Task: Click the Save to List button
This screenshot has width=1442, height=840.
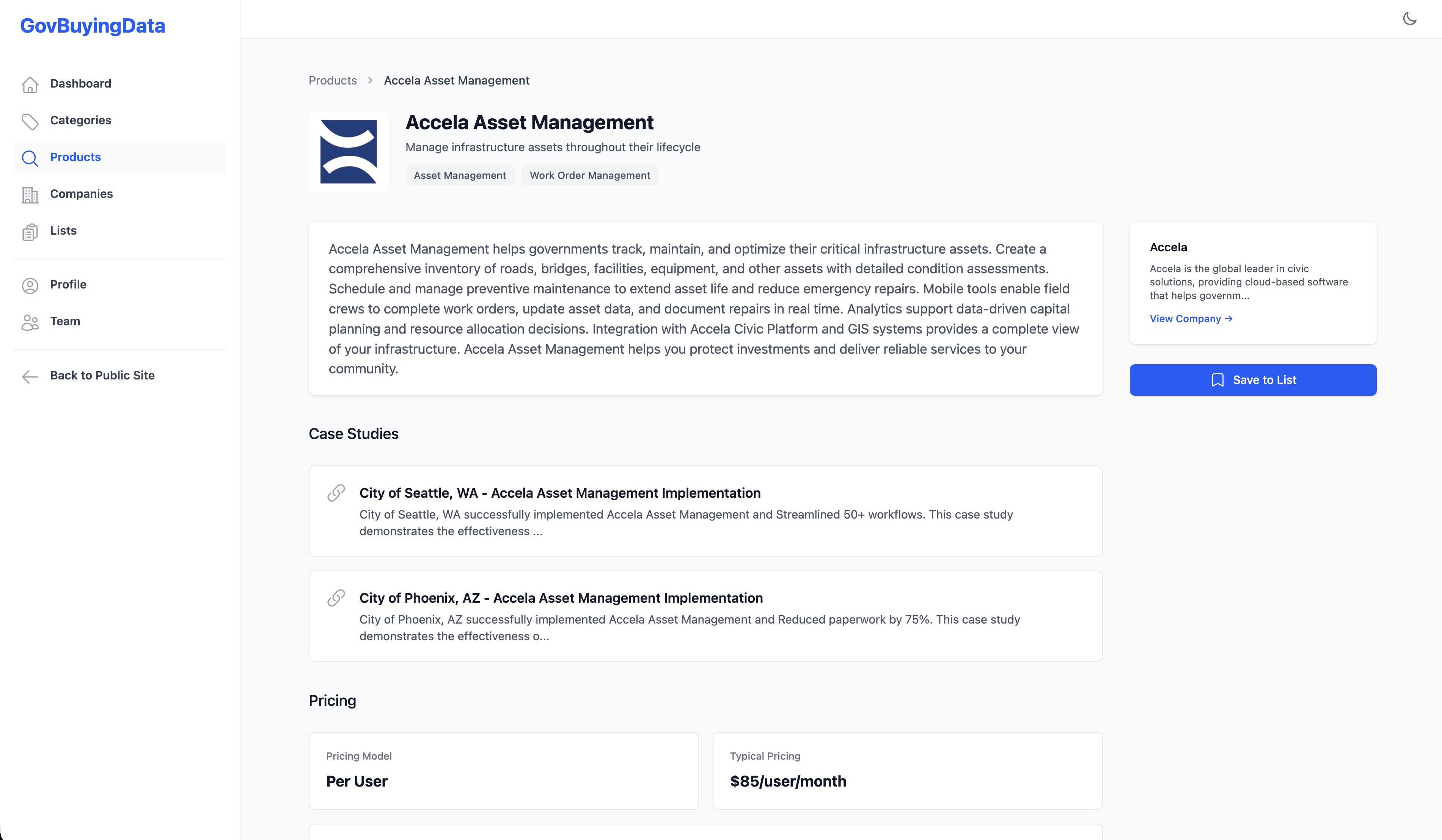Action: (1253, 380)
